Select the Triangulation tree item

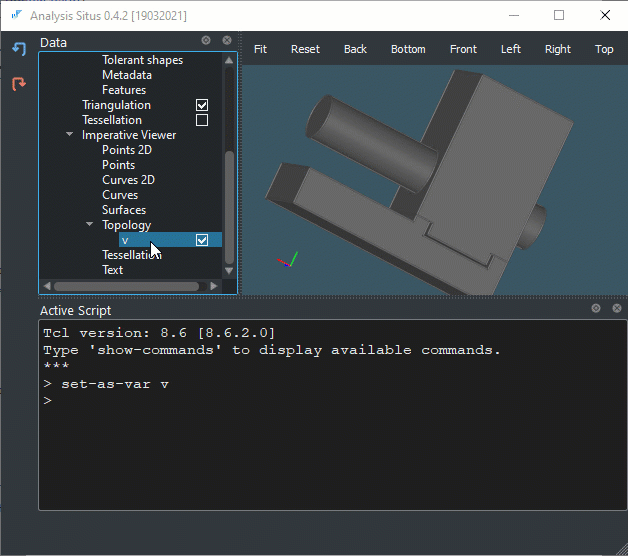tap(117, 105)
